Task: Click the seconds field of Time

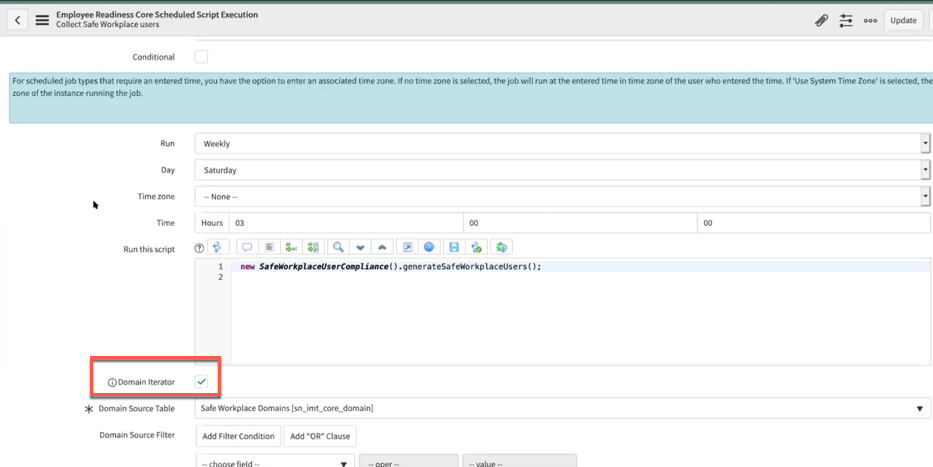Action: tap(813, 223)
